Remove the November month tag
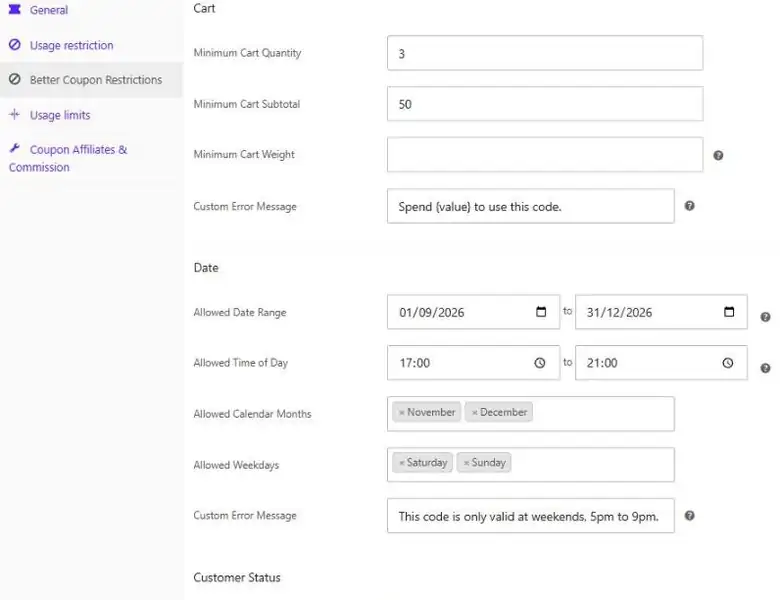 pos(401,412)
